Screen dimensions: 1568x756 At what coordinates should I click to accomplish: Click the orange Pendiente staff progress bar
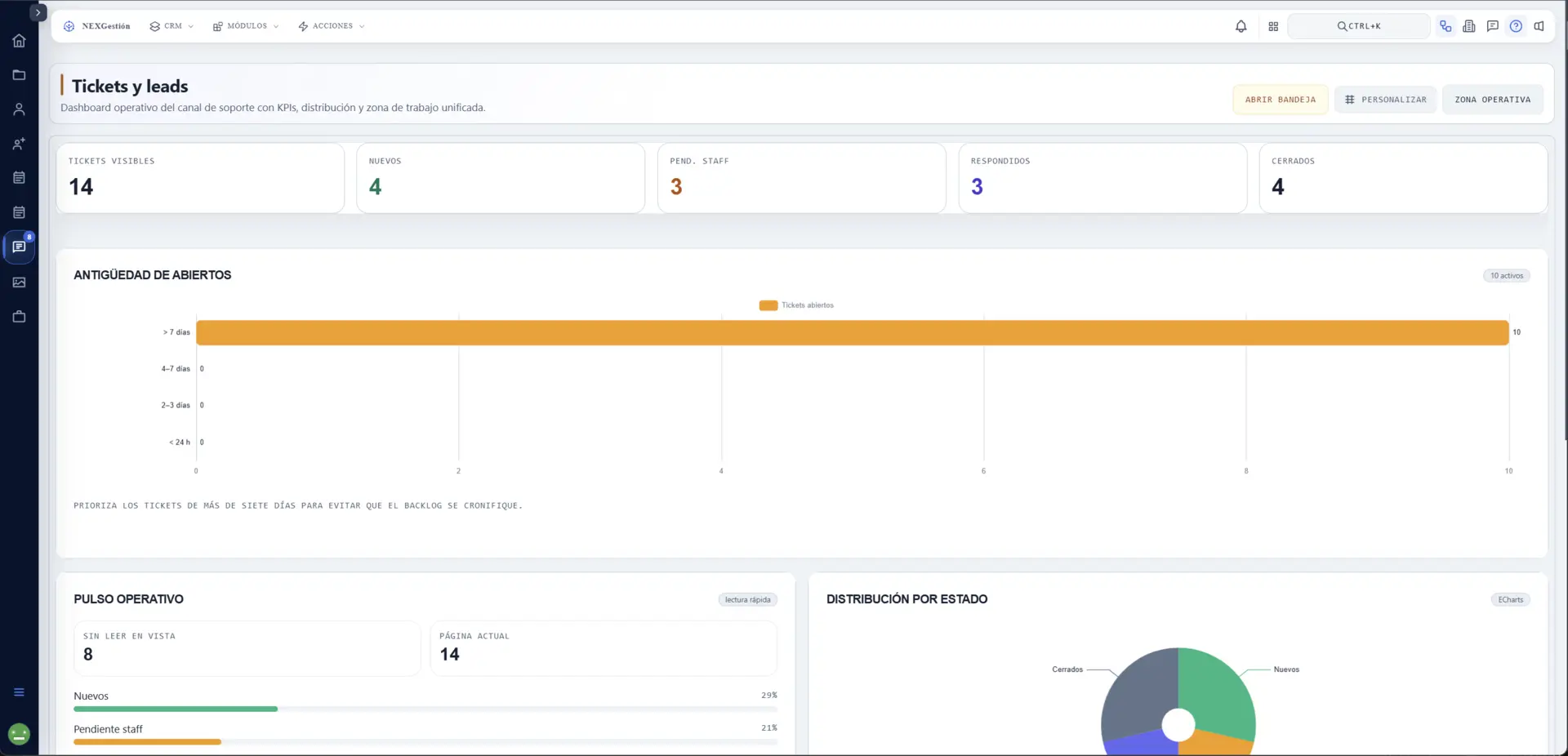(147, 741)
